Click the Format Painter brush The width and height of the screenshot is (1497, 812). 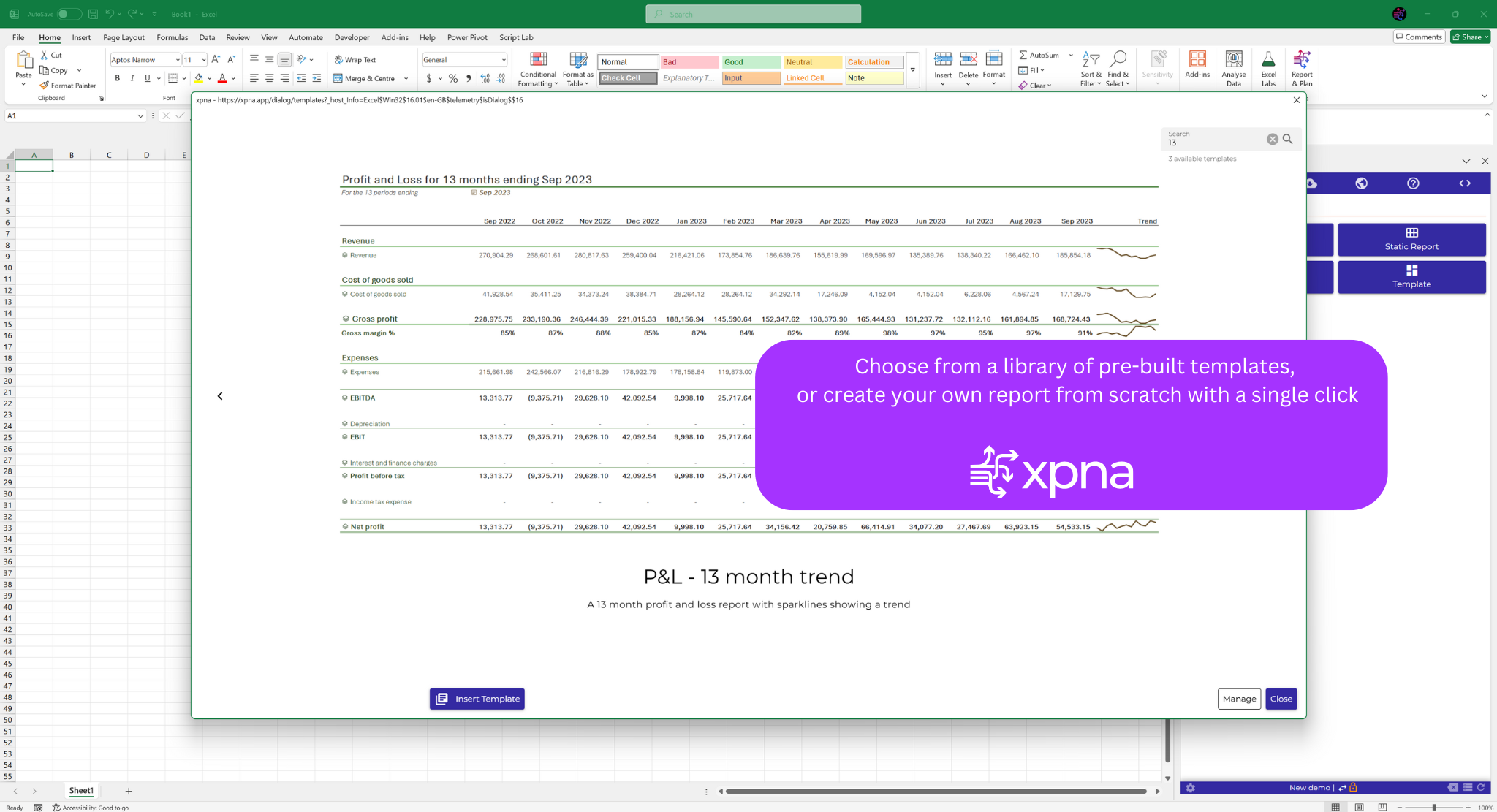[x=45, y=86]
